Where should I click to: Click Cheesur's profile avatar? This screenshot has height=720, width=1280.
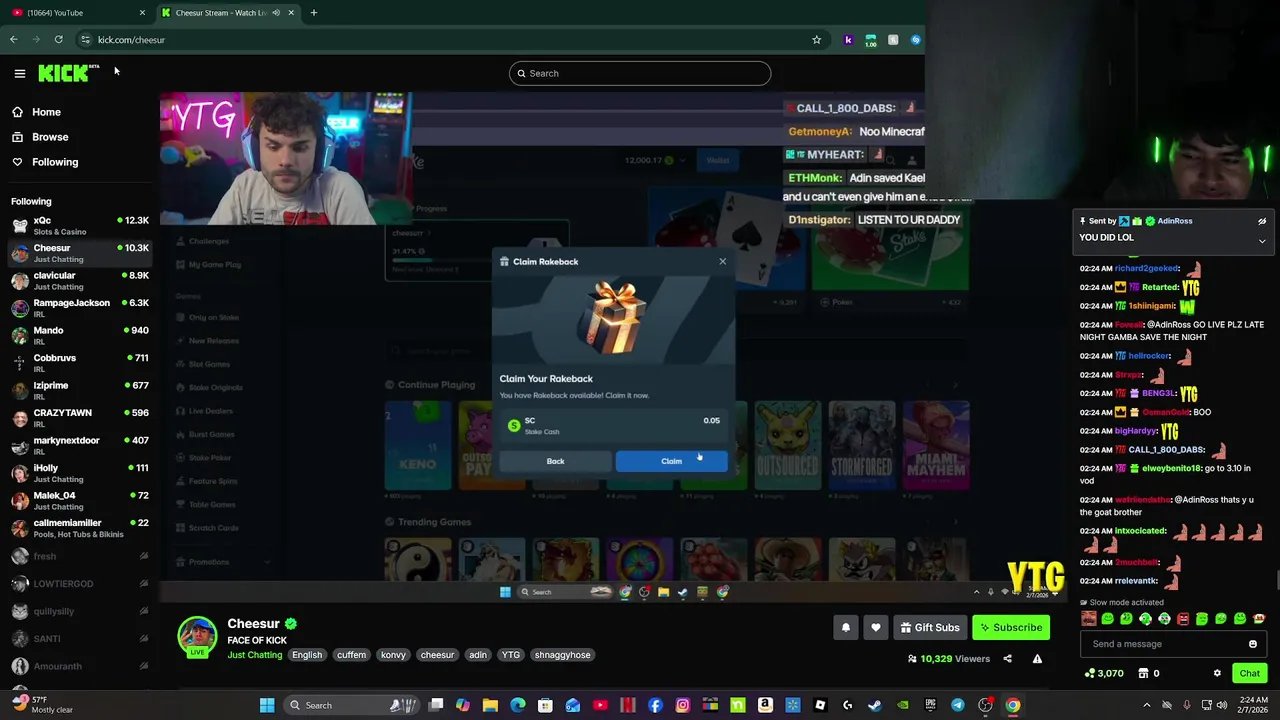(x=197, y=636)
